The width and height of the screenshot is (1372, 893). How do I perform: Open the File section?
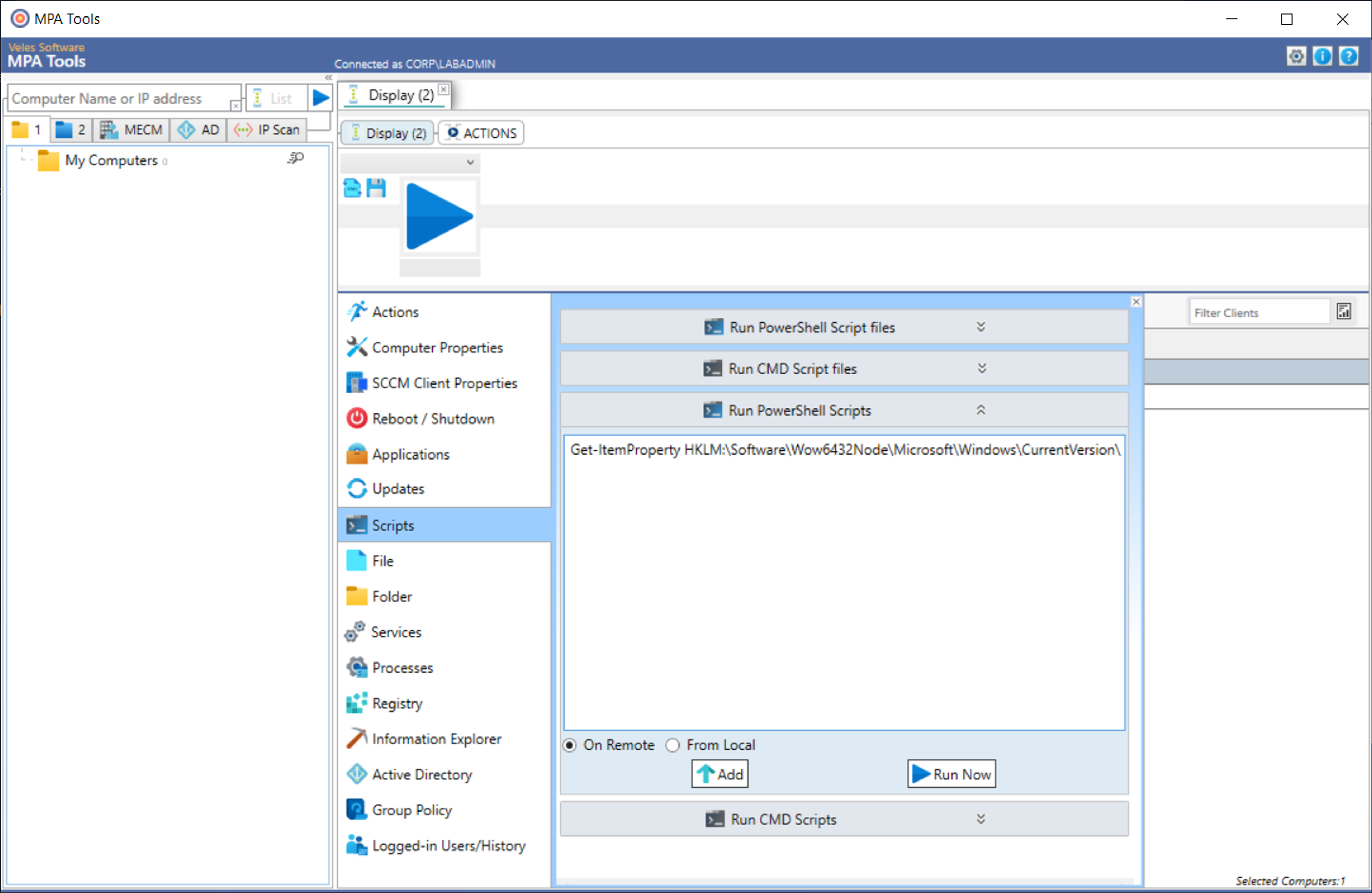click(444, 561)
